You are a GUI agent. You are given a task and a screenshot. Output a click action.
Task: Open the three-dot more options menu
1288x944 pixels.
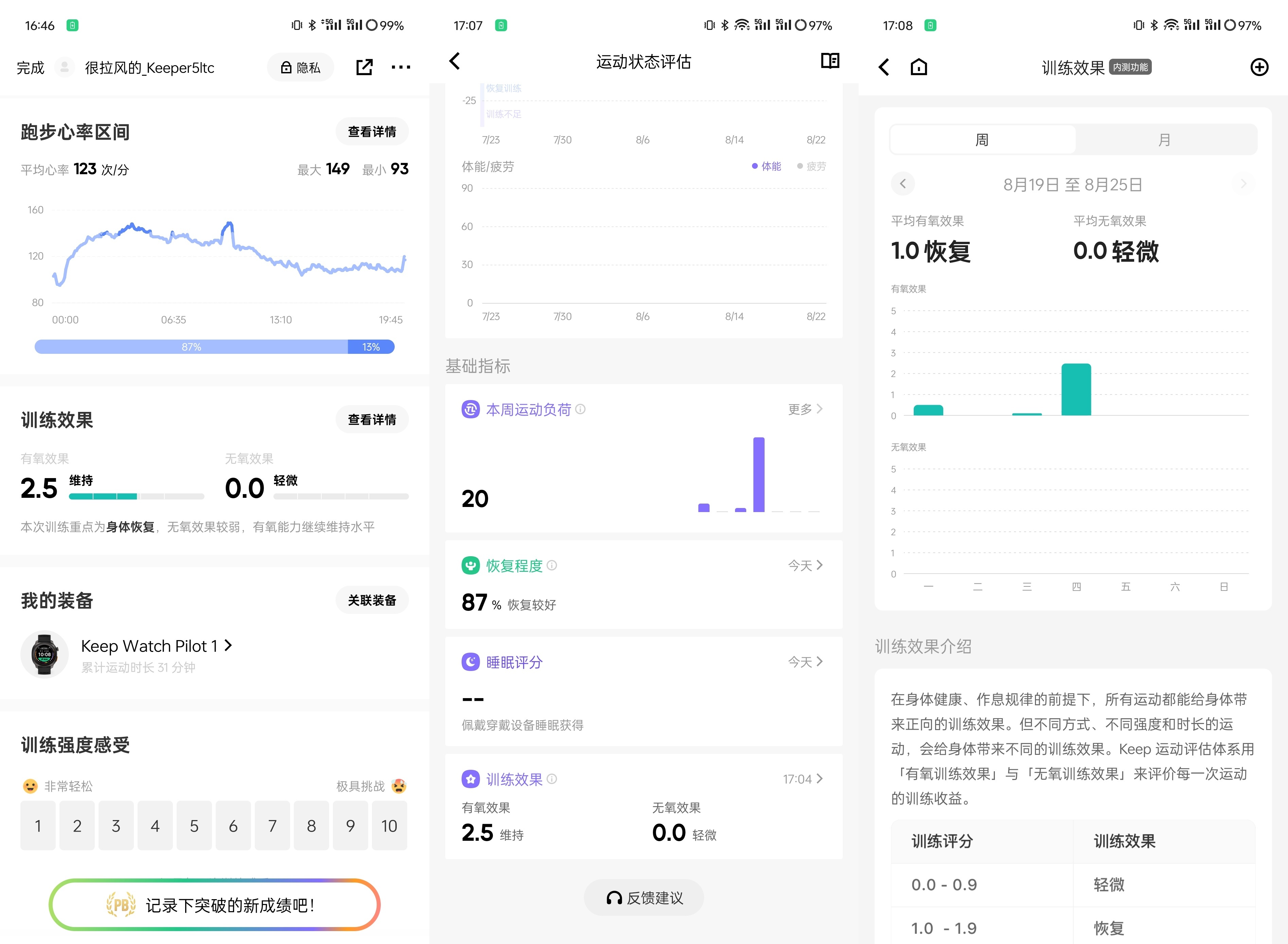(x=400, y=68)
